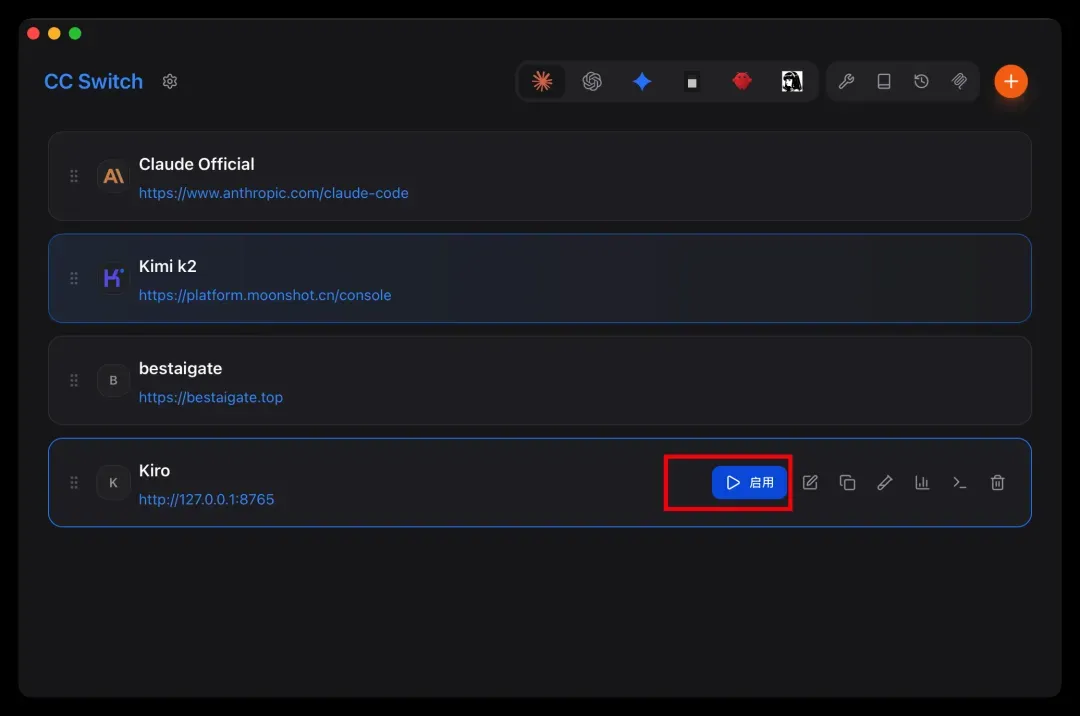Open anthropic.com/claude-code link
This screenshot has height=716, width=1080.
(x=273, y=193)
